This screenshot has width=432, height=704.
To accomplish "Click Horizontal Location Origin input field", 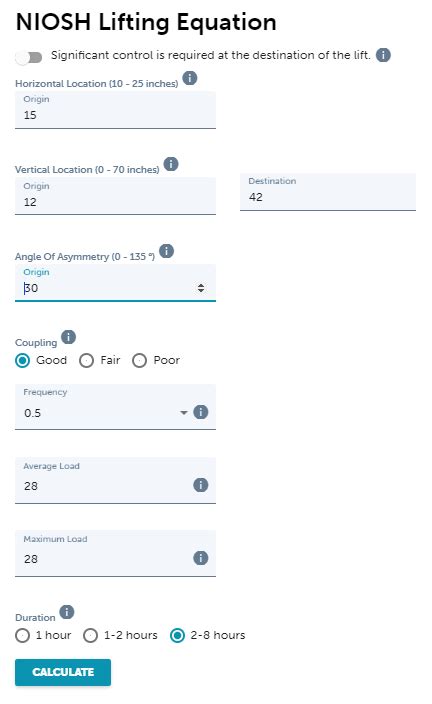I will click(115, 110).
